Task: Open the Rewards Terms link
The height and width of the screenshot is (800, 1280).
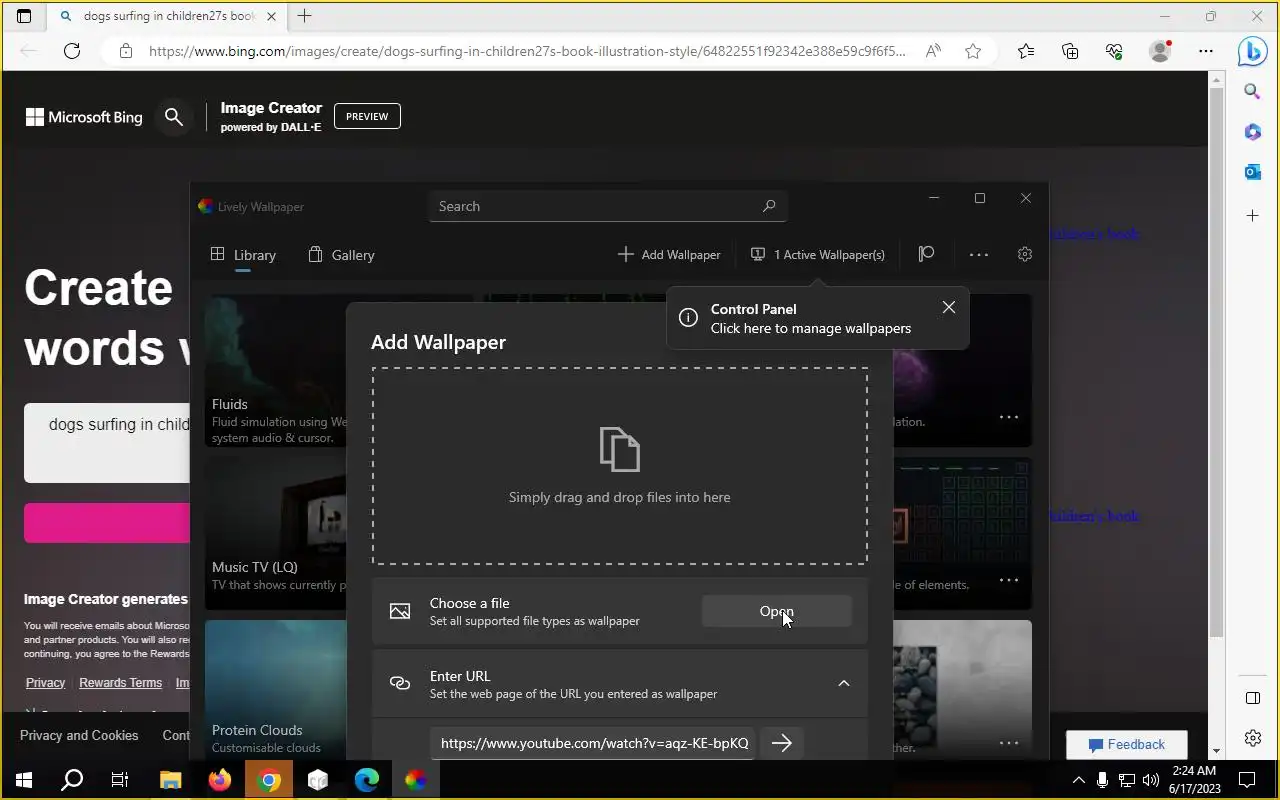Action: (x=120, y=683)
